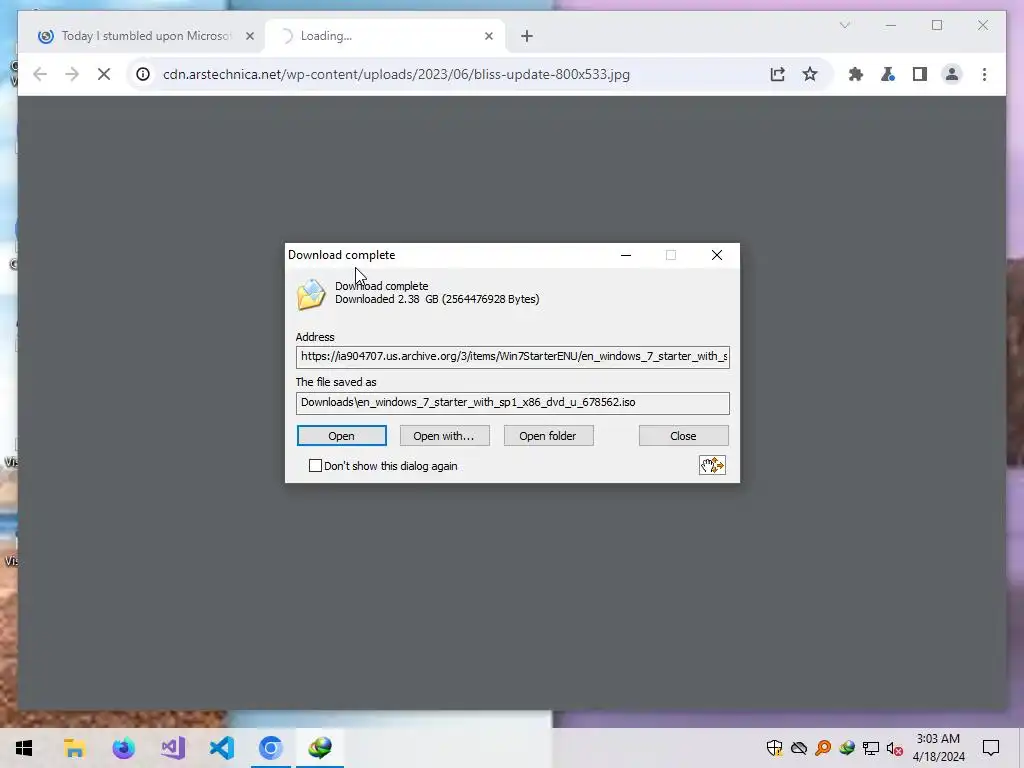Toggle the browser side panel

point(920,74)
